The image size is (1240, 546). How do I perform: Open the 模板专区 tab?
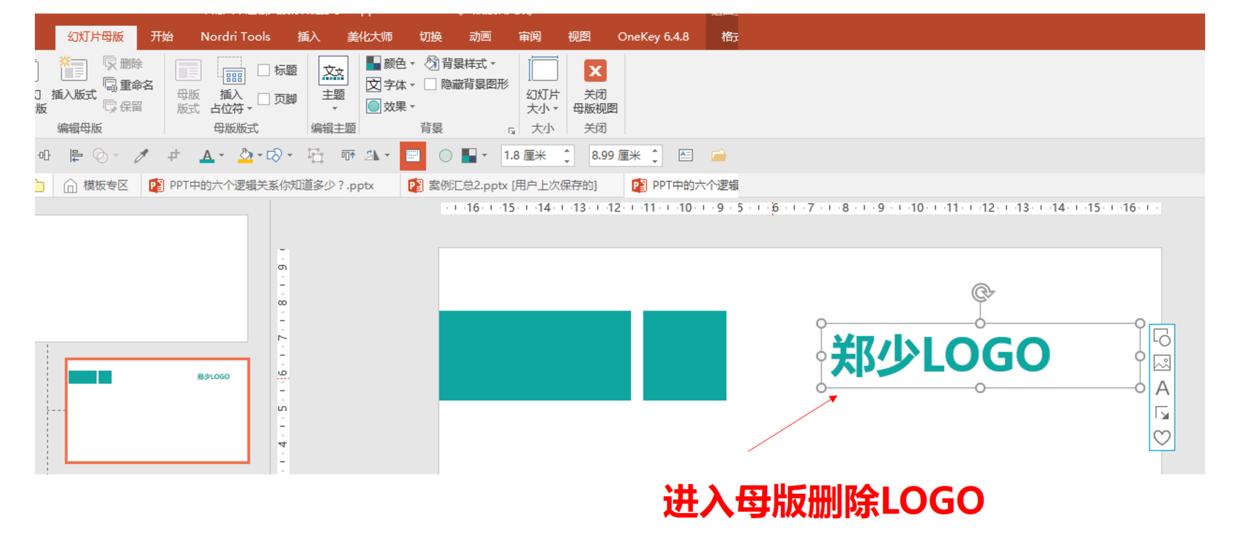[96, 185]
